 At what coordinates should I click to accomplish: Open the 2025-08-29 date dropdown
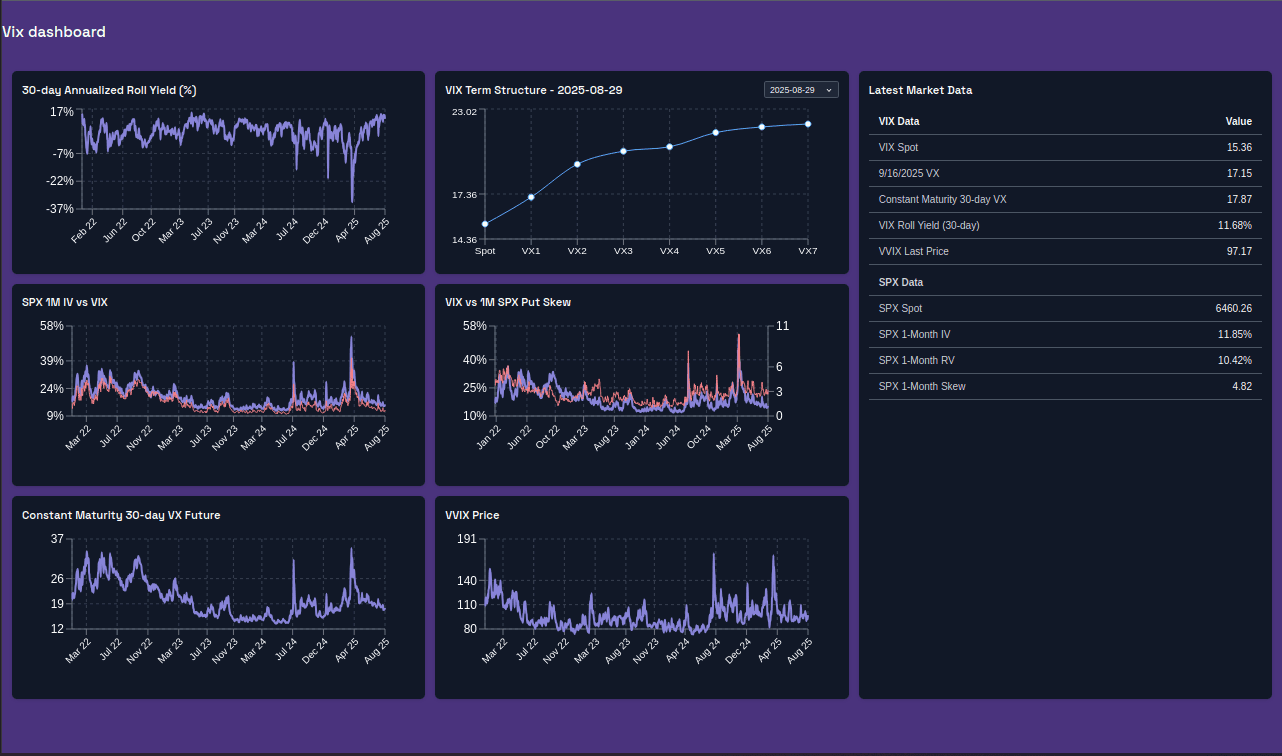pos(801,90)
